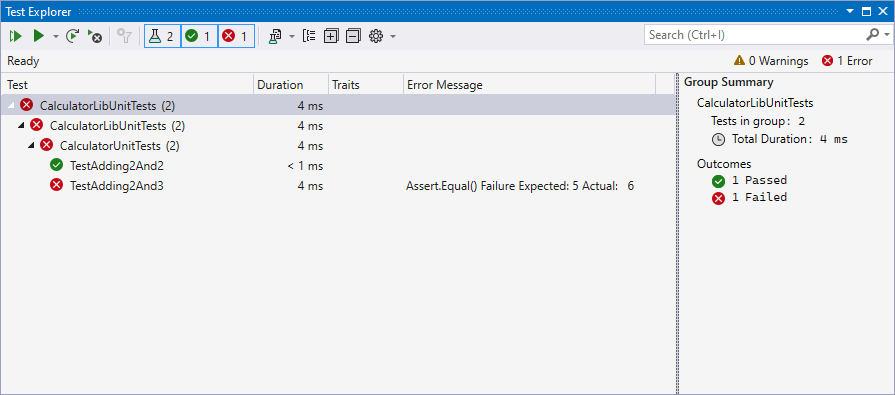Open the Run button dropdown arrow

(55, 37)
